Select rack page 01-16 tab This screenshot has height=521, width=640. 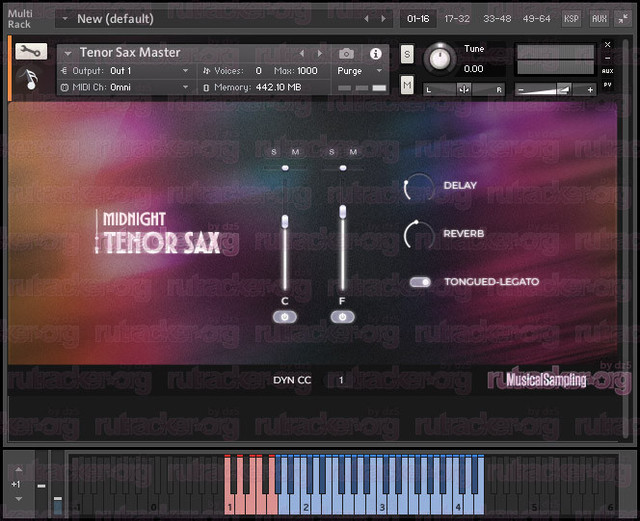click(418, 19)
